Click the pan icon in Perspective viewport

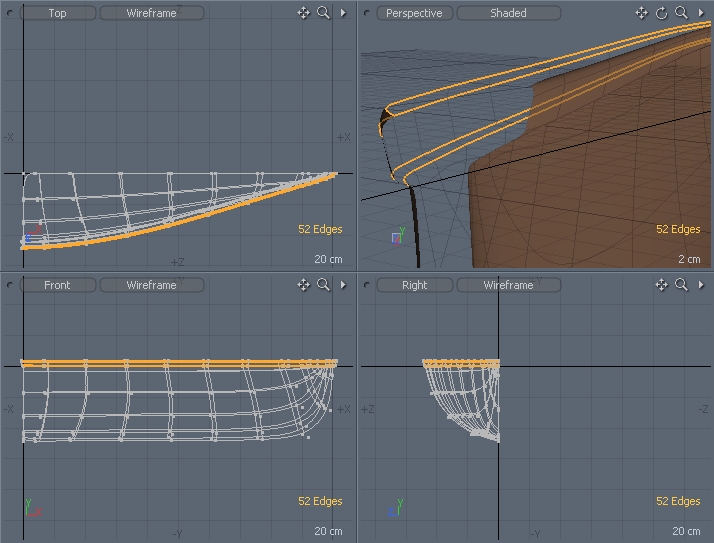coord(641,13)
